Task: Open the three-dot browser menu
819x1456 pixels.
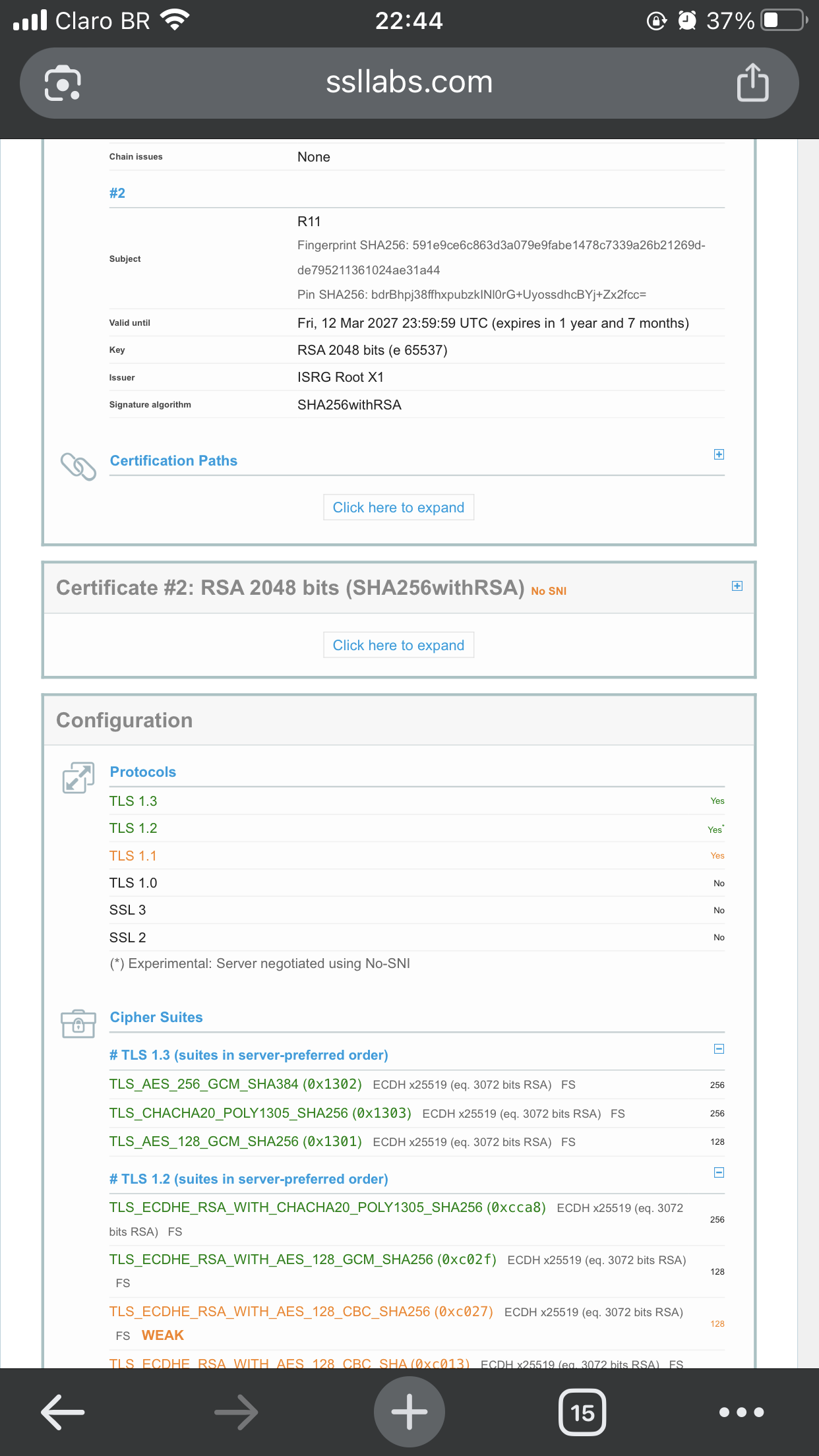Action: [741, 1412]
